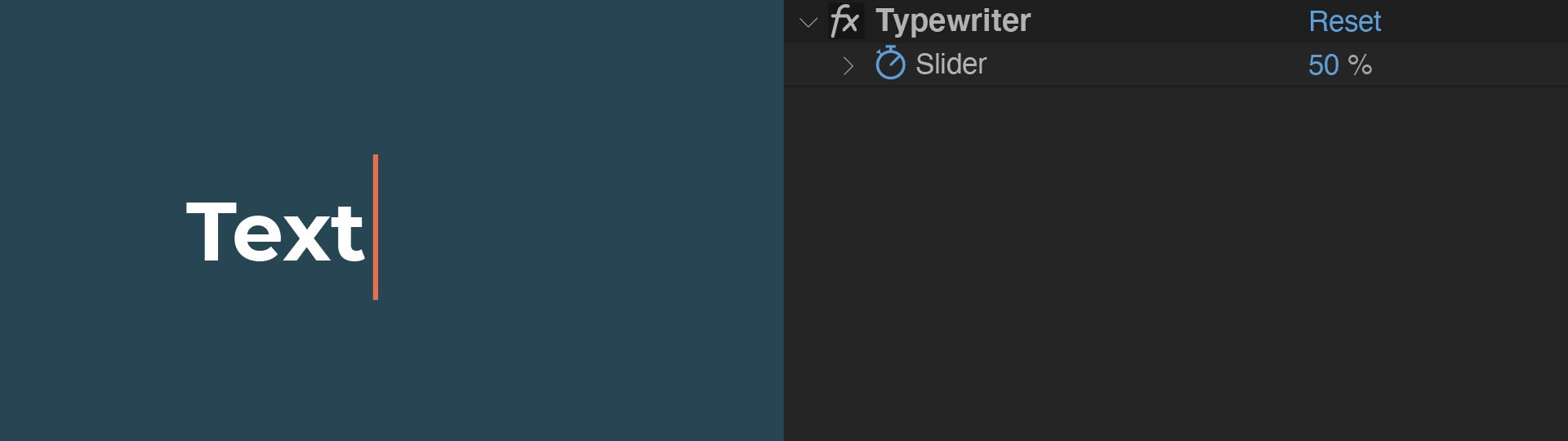Viewport: 1568px width, 441px height.
Task: Click the separator line below Slider row
Action: 1176,86
